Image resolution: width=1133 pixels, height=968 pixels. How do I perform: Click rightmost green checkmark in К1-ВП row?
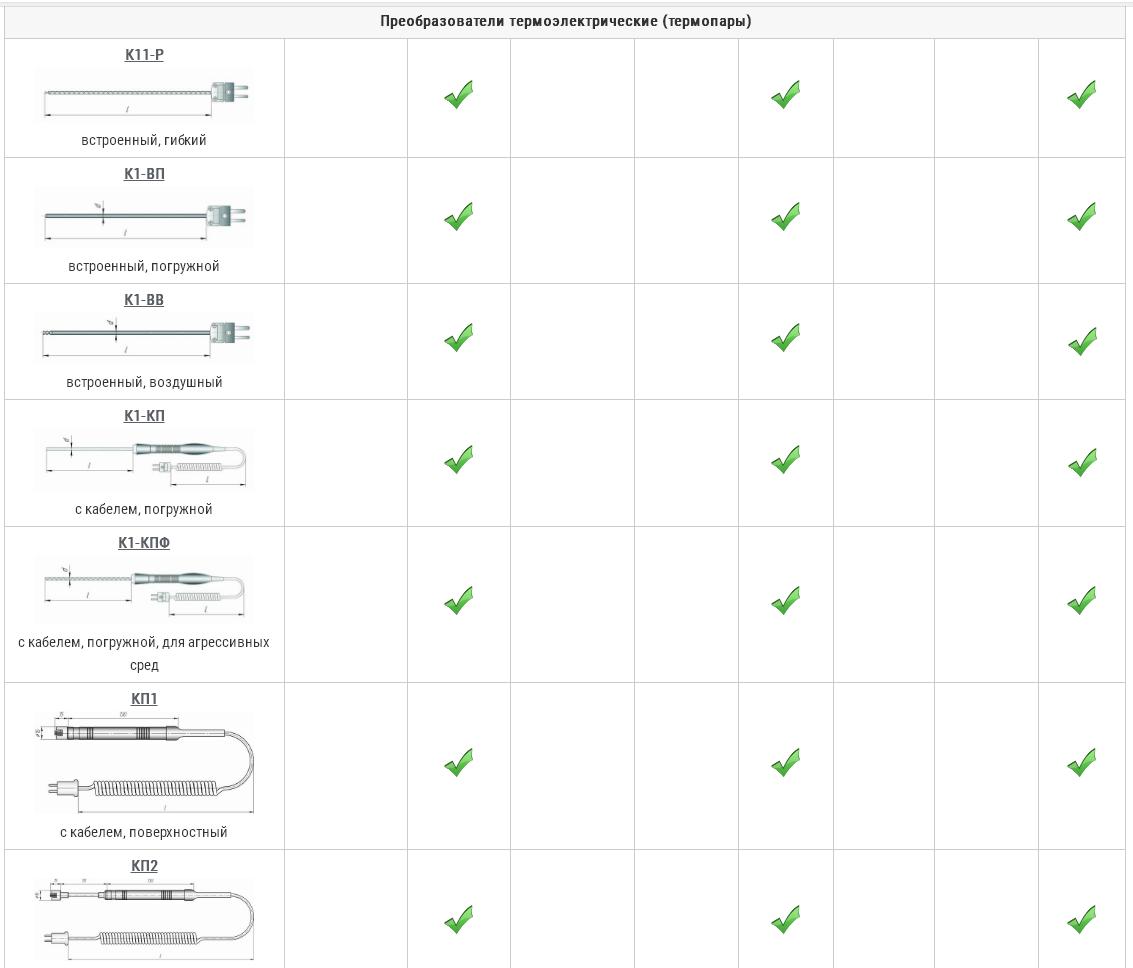(x=1081, y=217)
